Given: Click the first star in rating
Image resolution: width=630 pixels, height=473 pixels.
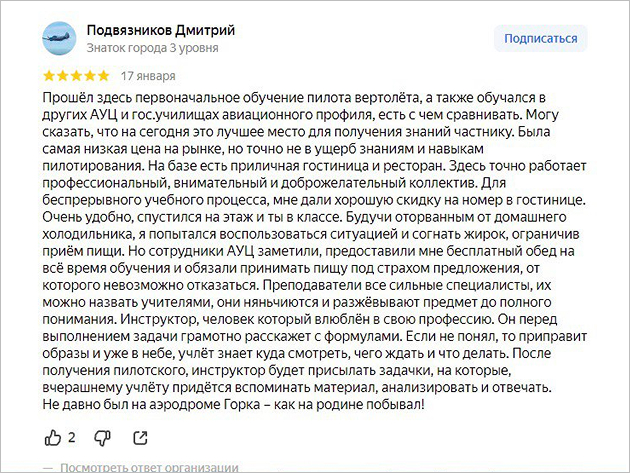Looking at the screenshot, I should coord(50,76).
